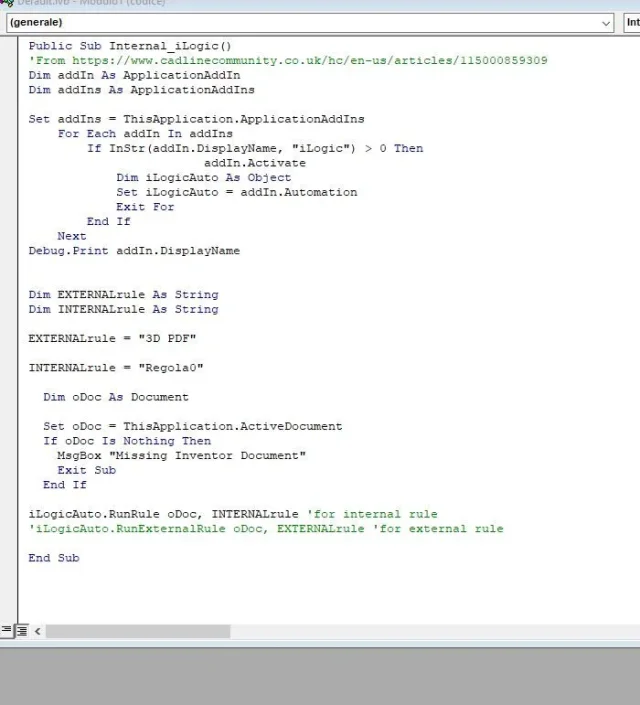Screen dimensions: 640x705
Task: Click the Dim oDoc As Document line
Action: coord(116,397)
